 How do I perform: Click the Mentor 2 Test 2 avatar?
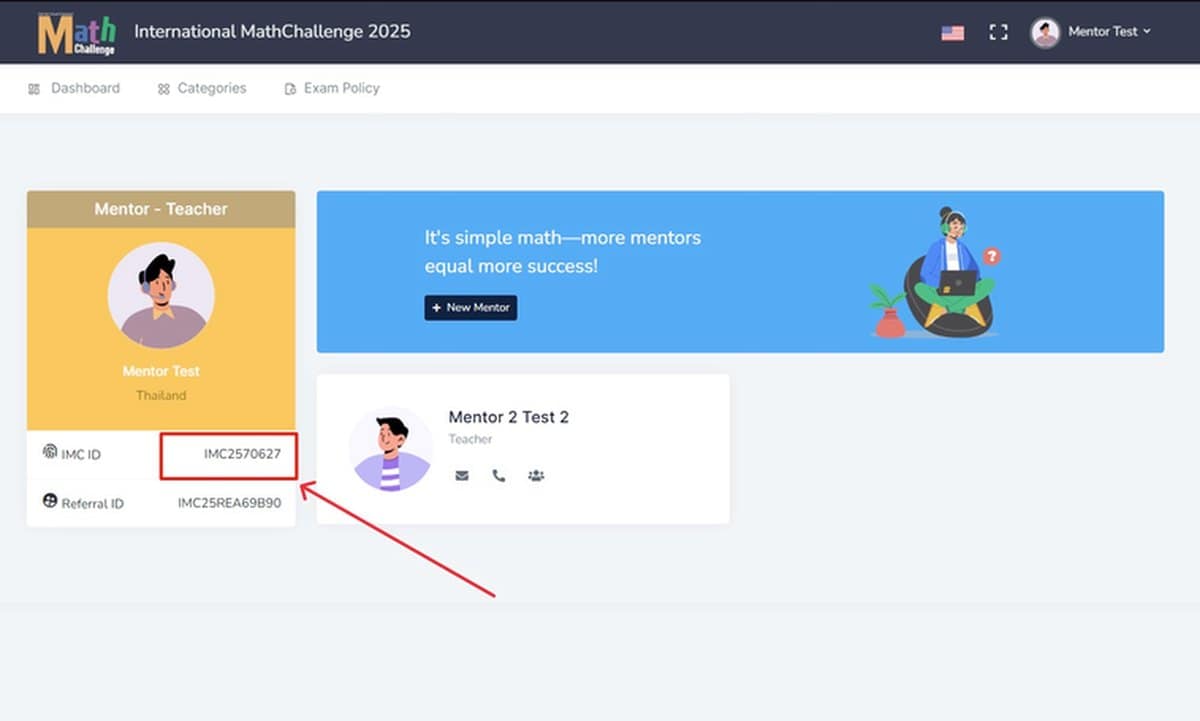tap(391, 448)
